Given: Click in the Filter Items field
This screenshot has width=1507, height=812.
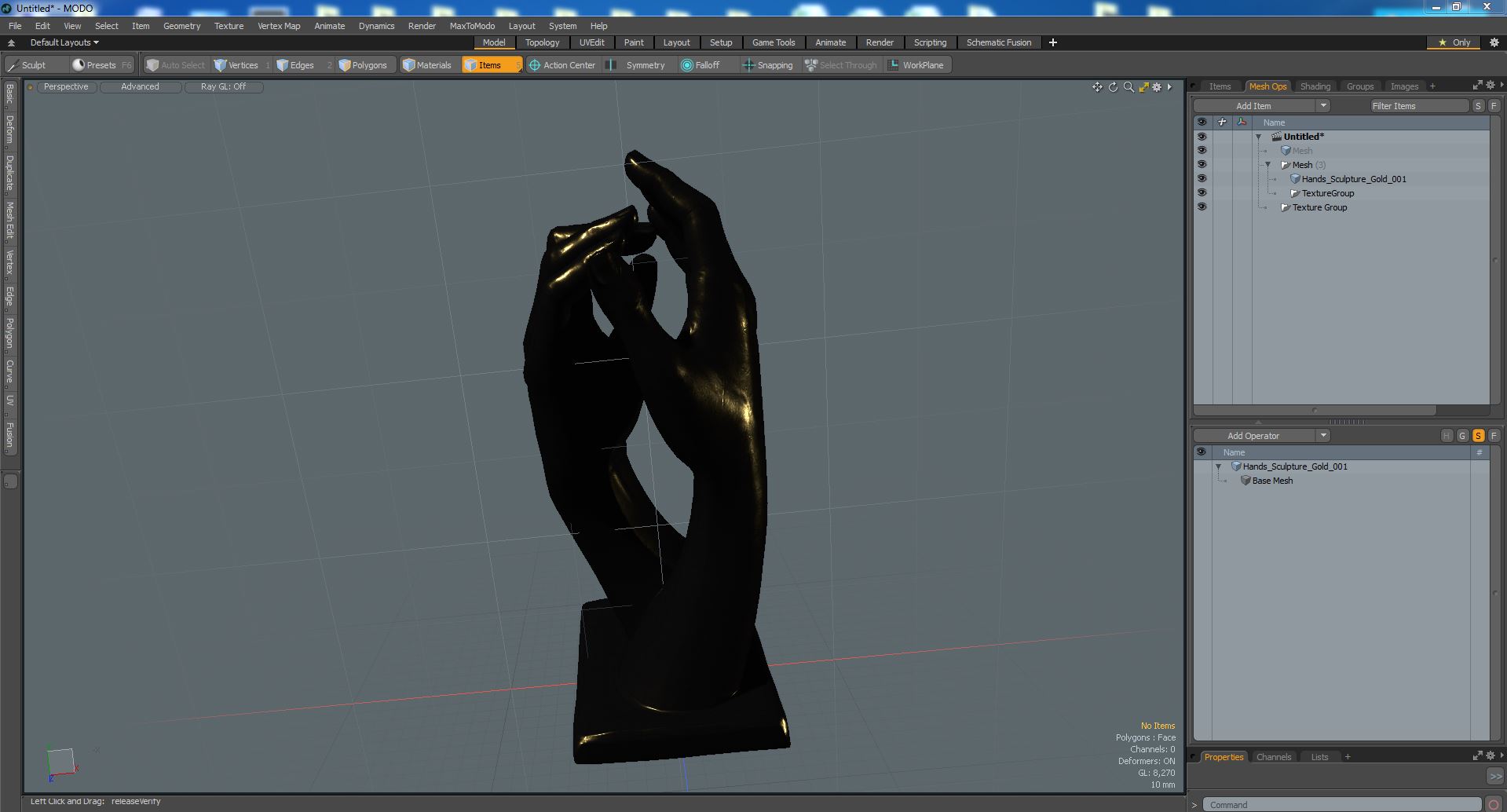Looking at the screenshot, I should pyautogui.click(x=1419, y=106).
